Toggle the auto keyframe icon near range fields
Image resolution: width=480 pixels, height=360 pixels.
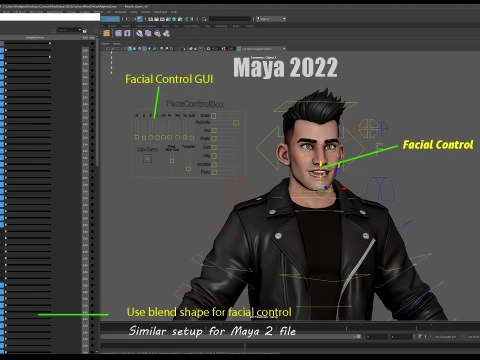(420, 337)
